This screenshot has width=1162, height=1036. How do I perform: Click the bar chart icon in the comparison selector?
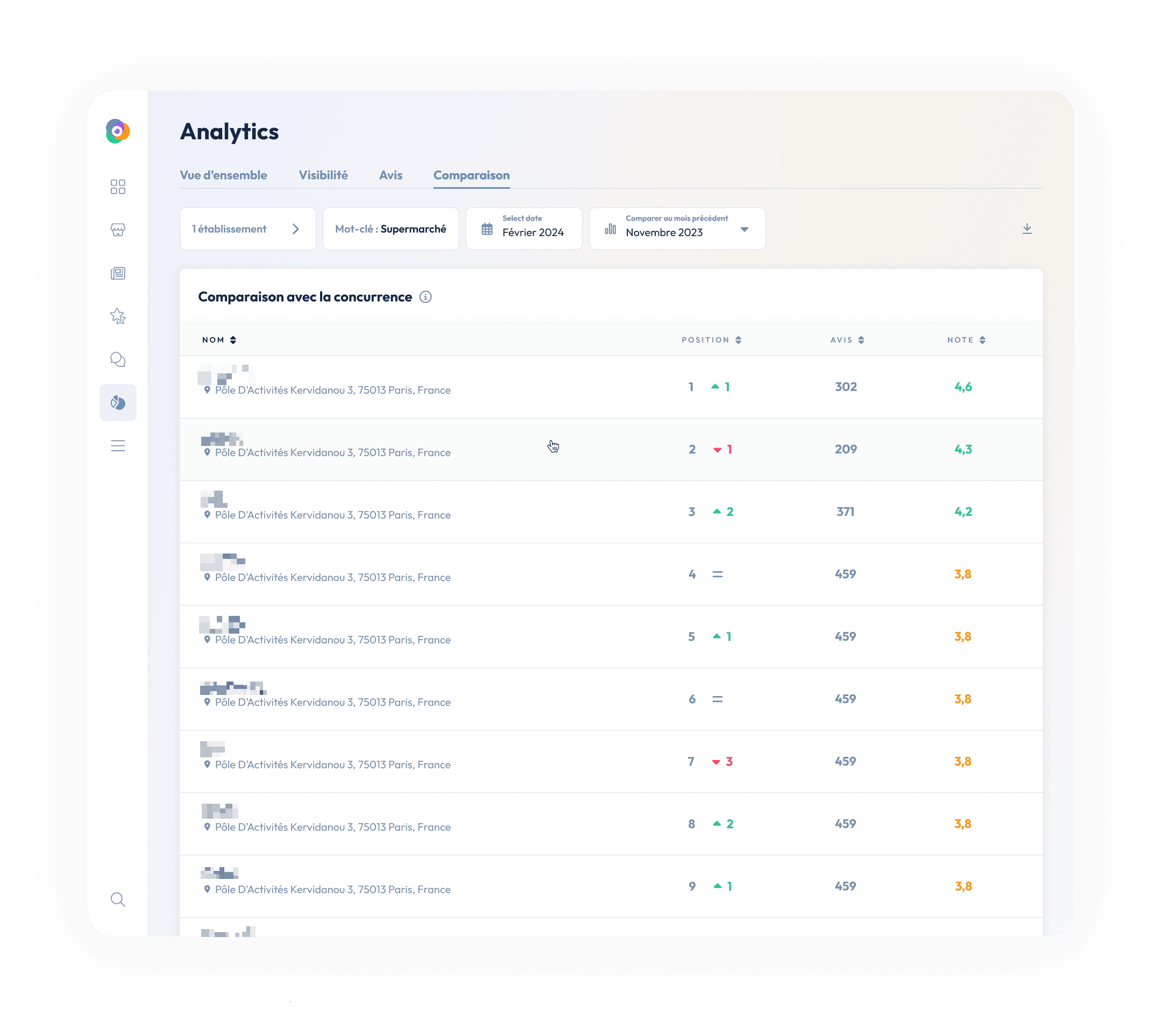point(611,229)
